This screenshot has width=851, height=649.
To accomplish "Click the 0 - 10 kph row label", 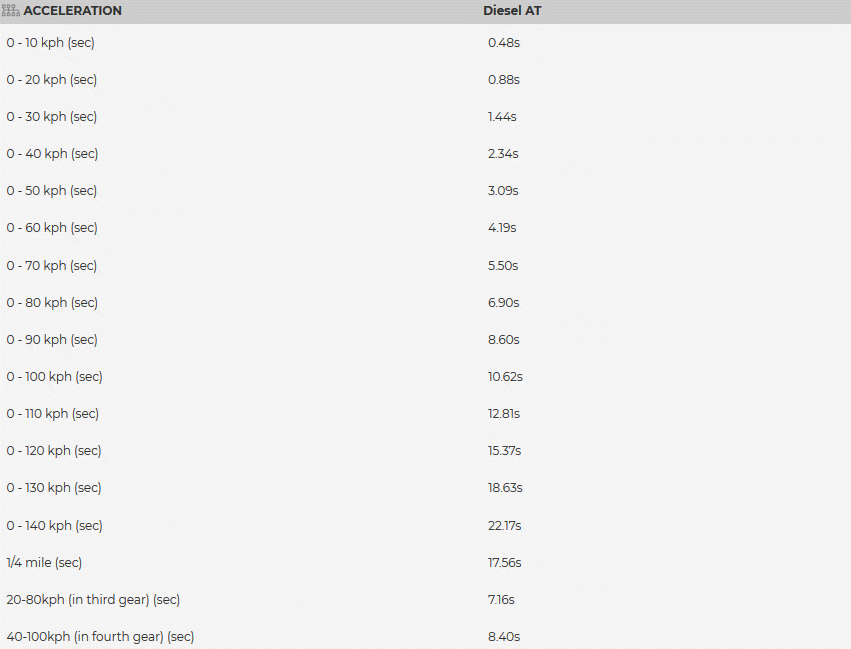I will (x=50, y=43).
